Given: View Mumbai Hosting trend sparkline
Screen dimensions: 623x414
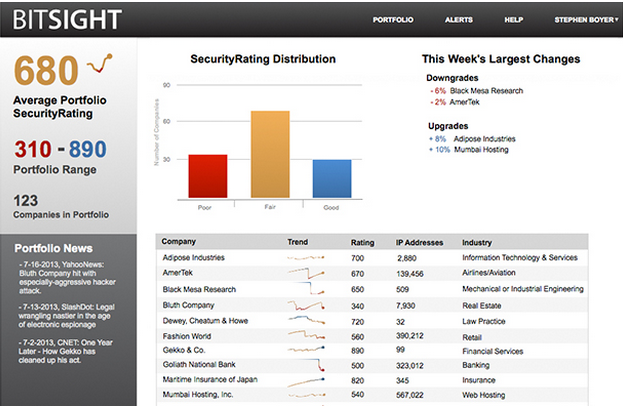Looking at the screenshot, I should [x=306, y=395].
